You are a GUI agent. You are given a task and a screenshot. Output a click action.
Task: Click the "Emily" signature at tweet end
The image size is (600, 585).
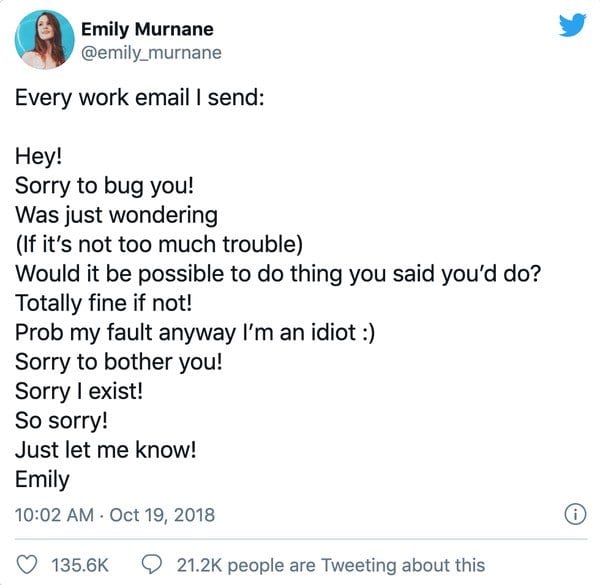[x=43, y=479]
